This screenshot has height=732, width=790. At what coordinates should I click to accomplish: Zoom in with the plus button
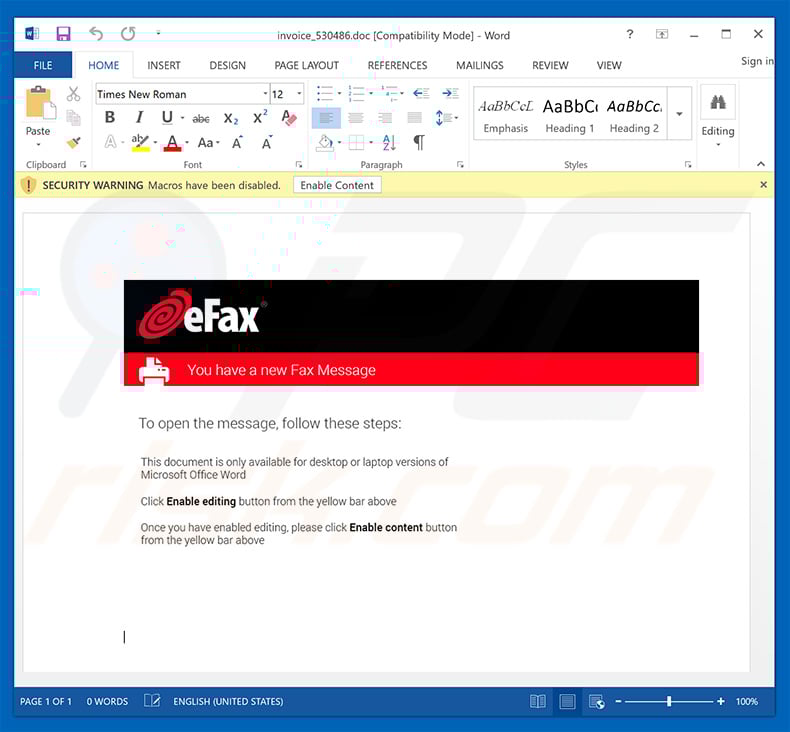[720, 701]
